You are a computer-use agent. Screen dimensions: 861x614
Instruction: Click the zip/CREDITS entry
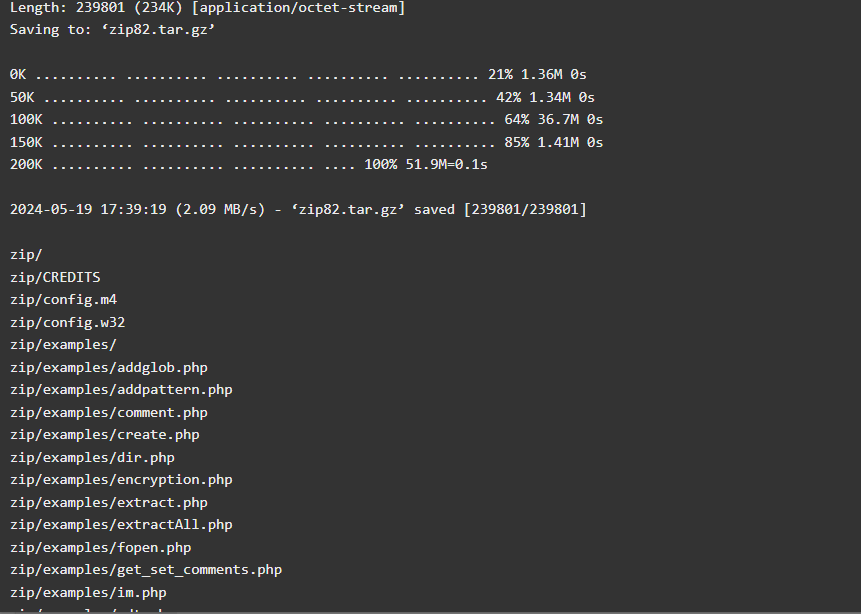(x=55, y=277)
